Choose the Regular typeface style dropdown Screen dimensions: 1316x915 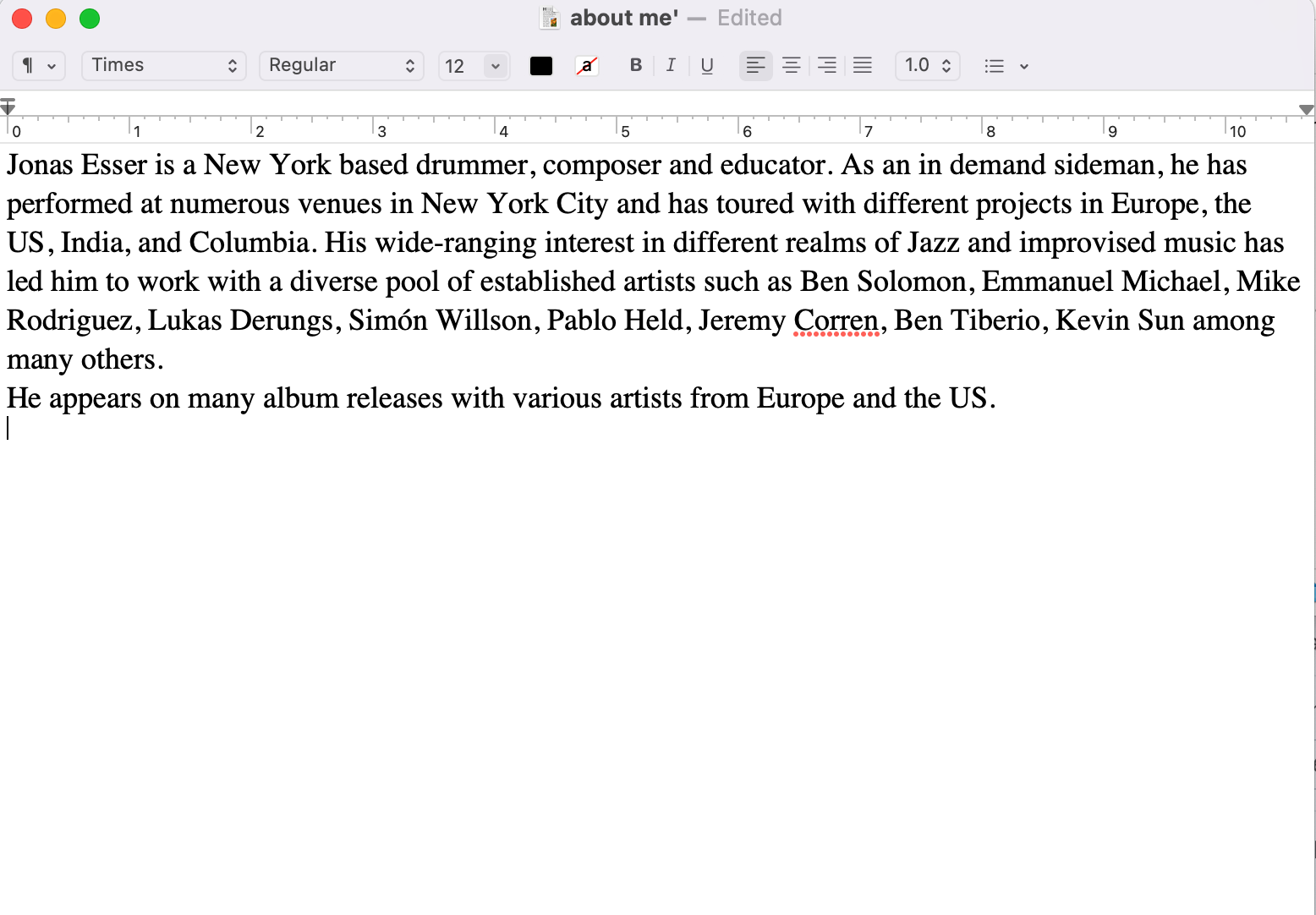tap(341, 66)
